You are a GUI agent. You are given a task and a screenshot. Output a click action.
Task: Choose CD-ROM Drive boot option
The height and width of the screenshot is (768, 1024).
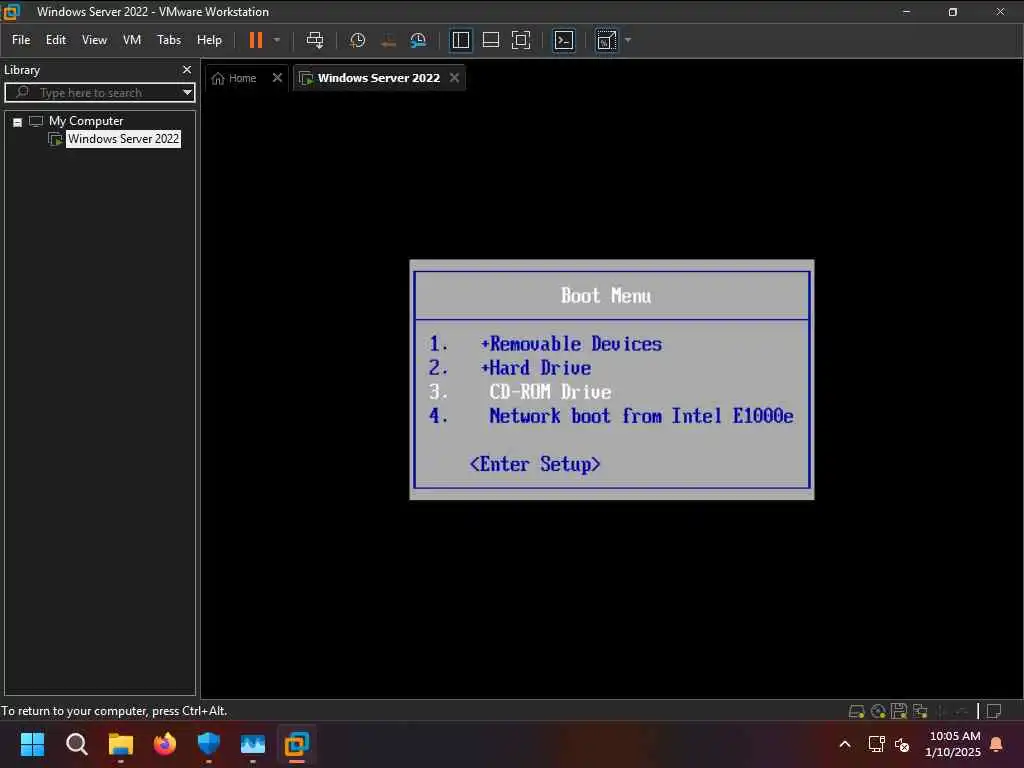click(551, 392)
